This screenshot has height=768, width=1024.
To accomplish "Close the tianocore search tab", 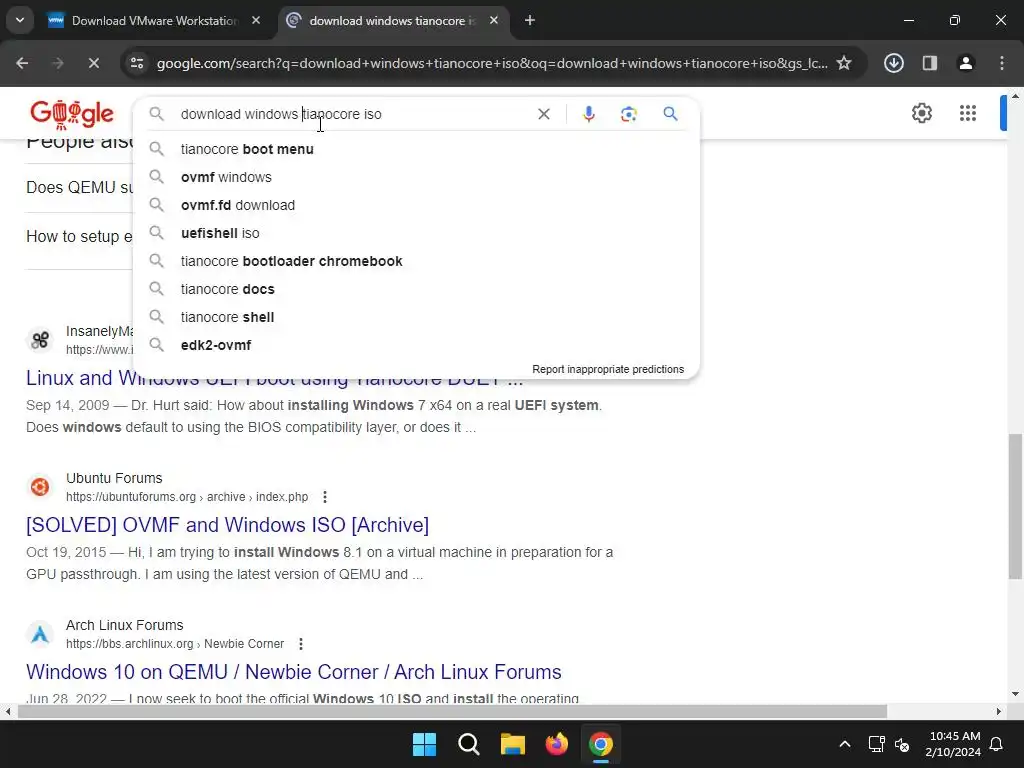I will tap(494, 20).
